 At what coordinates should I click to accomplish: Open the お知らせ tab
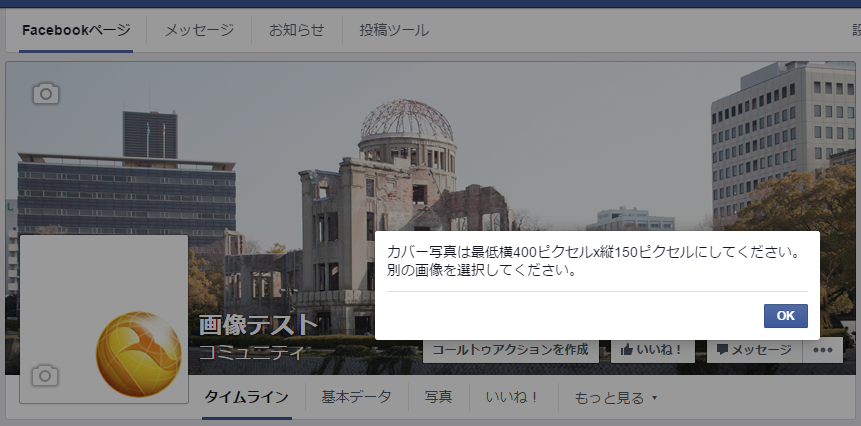click(297, 30)
